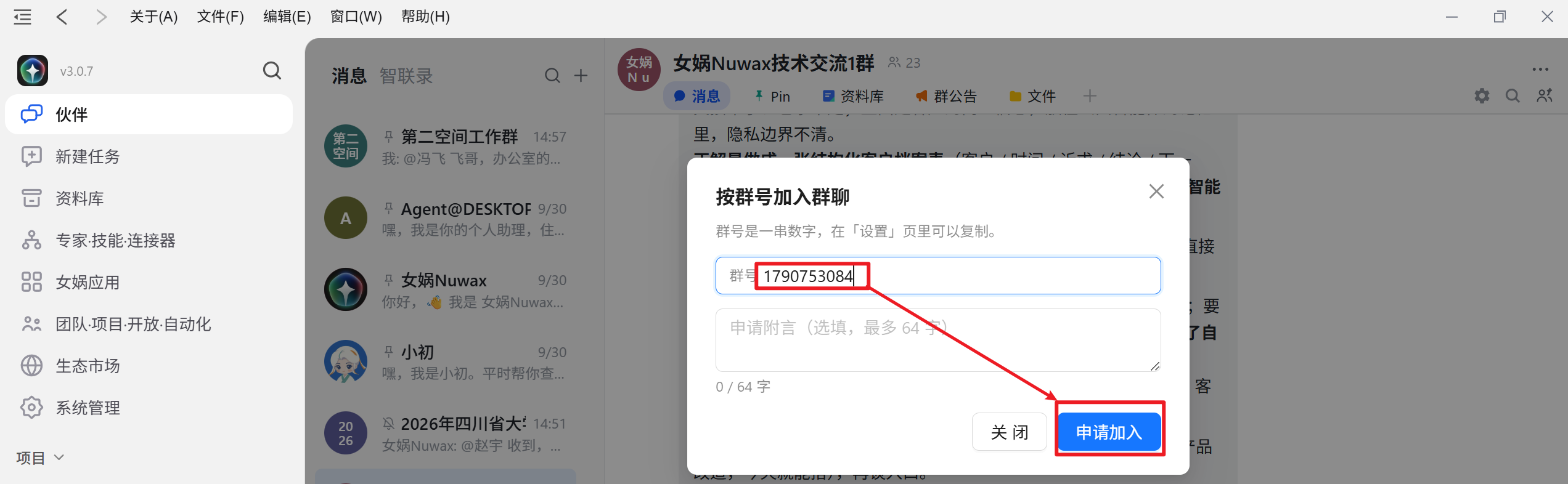
Task: Open 生态市场 in the sidebar
Action: pos(149,366)
